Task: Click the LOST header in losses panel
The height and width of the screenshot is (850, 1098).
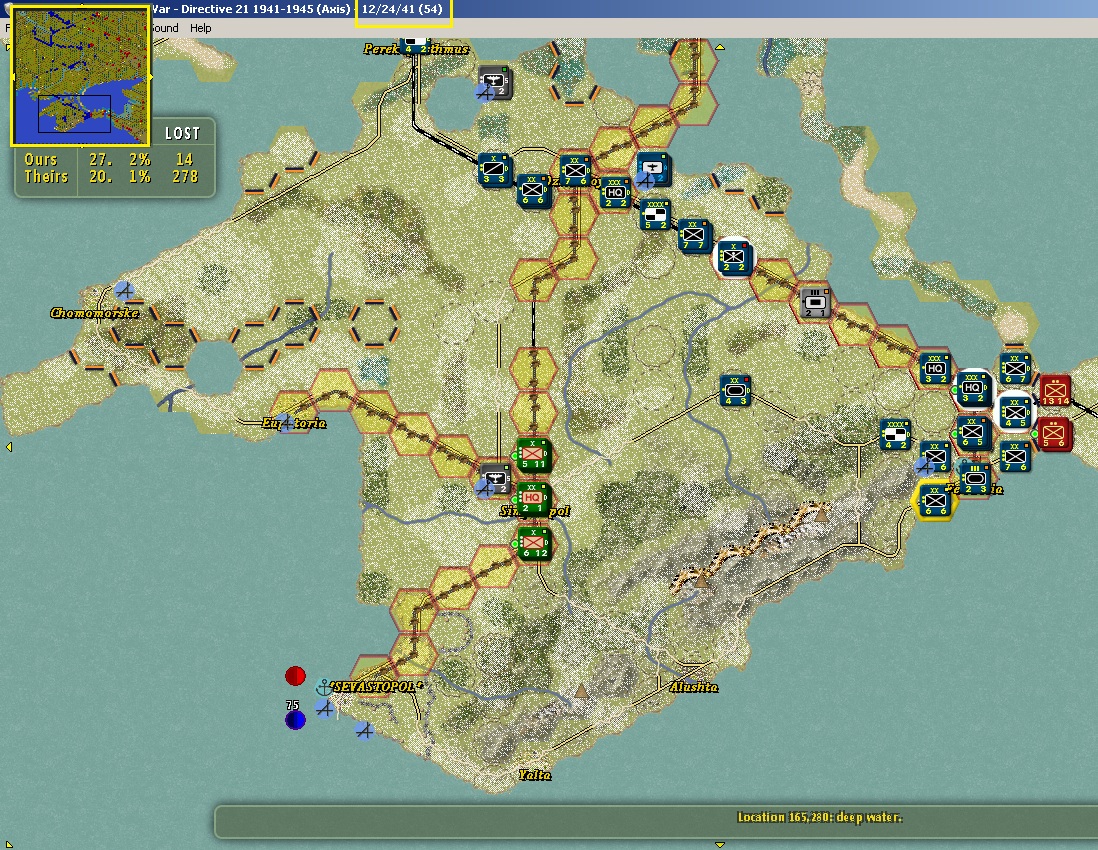Action: pyautogui.click(x=182, y=134)
